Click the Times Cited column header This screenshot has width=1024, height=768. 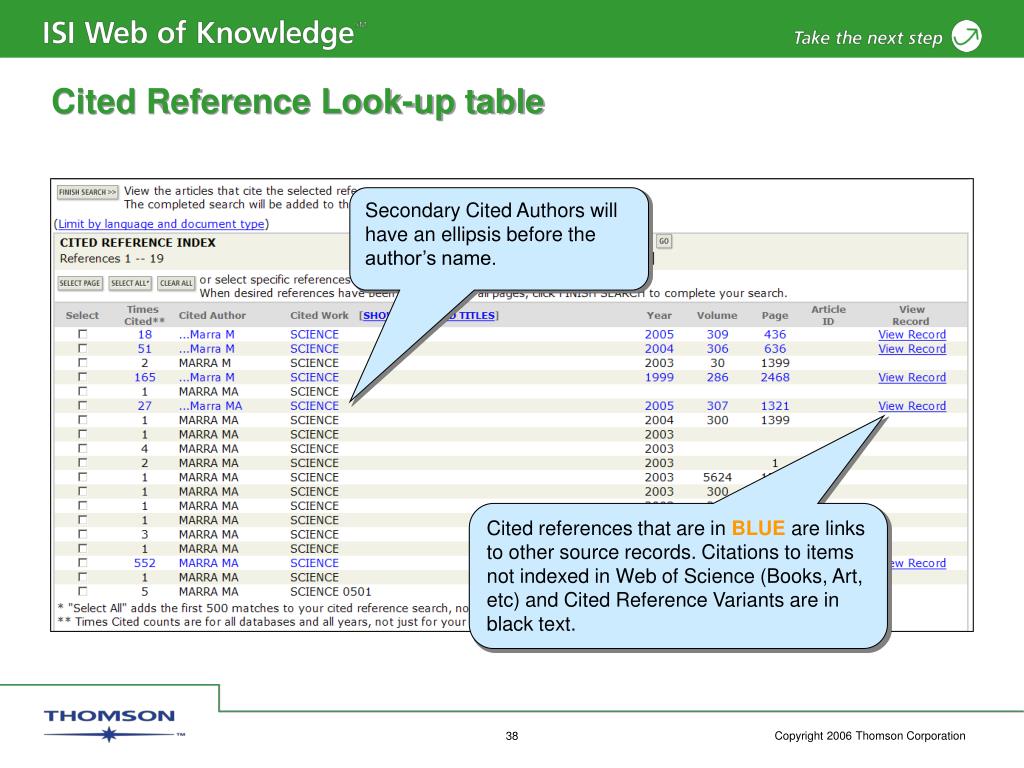tap(144, 315)
